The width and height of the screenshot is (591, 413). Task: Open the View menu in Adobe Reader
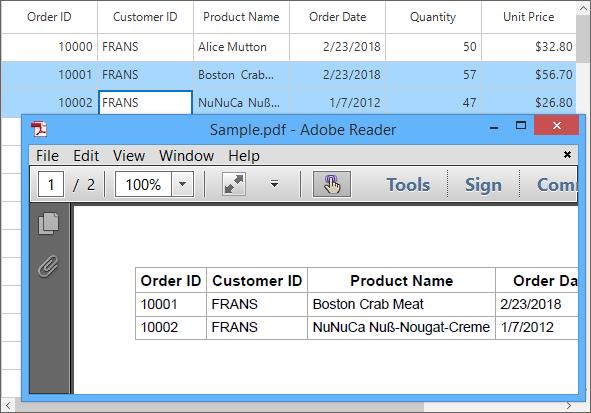pos(129,156)
